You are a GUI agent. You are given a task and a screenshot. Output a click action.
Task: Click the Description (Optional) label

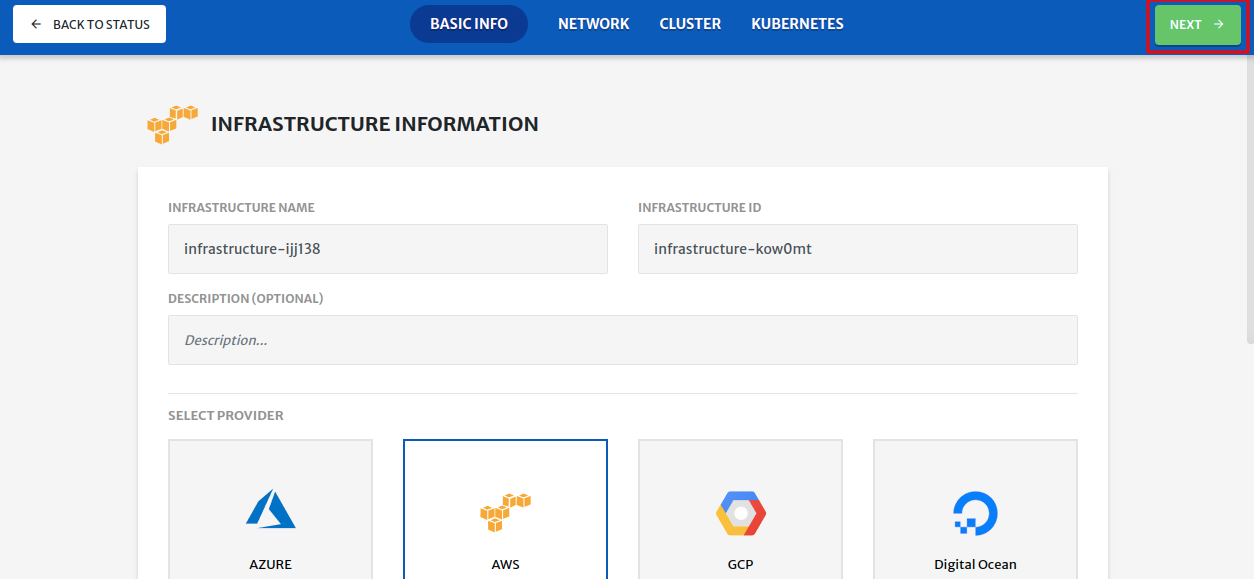[x=246, y=298]
